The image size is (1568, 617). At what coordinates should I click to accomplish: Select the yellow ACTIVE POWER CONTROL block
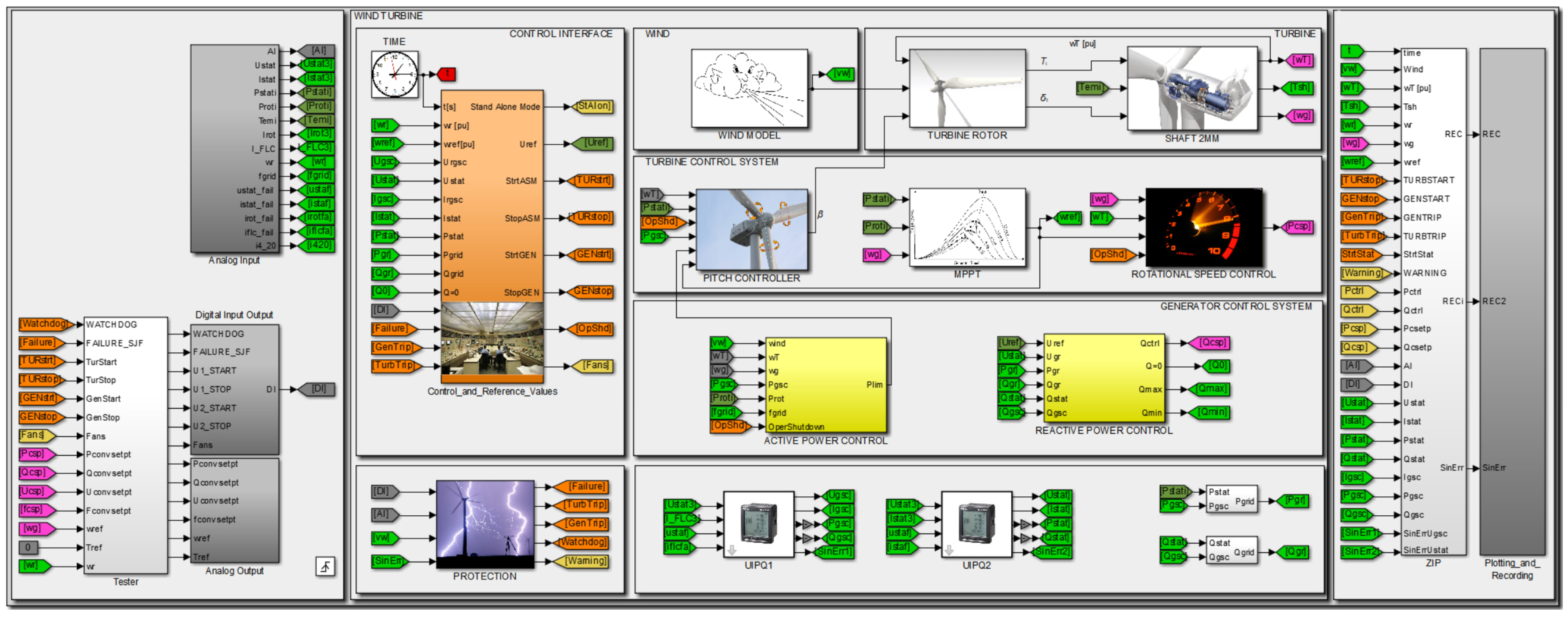click(826, 385)
